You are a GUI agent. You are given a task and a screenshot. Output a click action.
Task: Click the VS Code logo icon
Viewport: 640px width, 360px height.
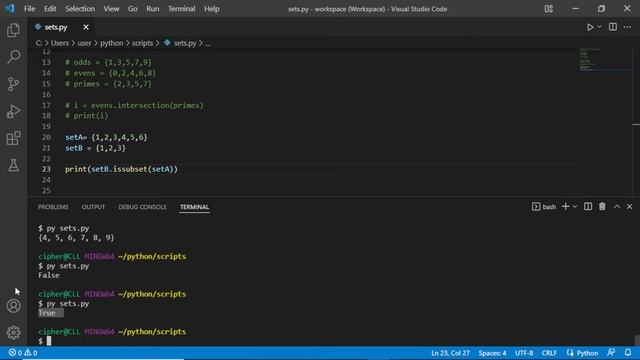(x=10, y=8)
